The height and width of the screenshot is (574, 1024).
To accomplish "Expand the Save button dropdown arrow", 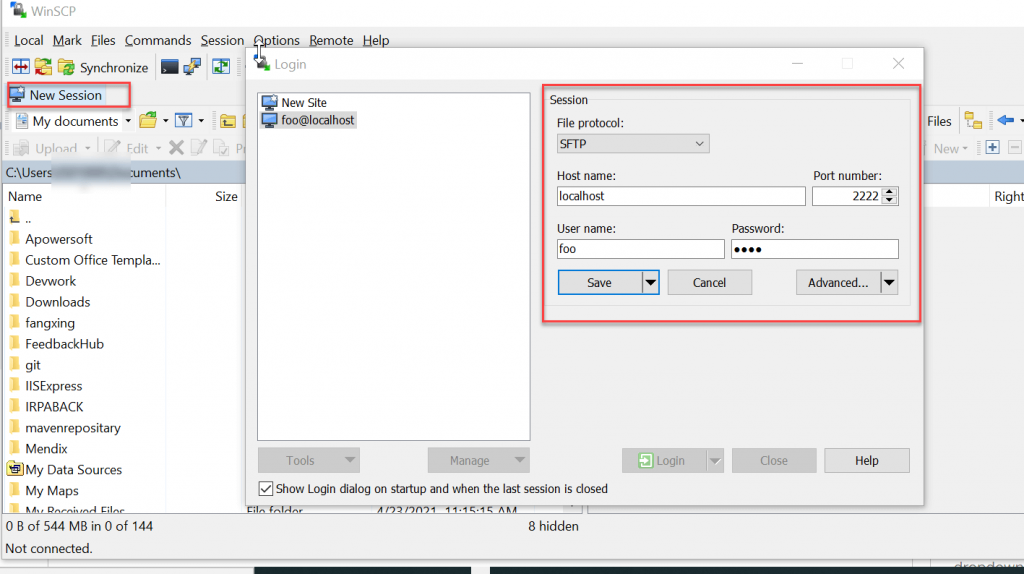I will 650,283.
